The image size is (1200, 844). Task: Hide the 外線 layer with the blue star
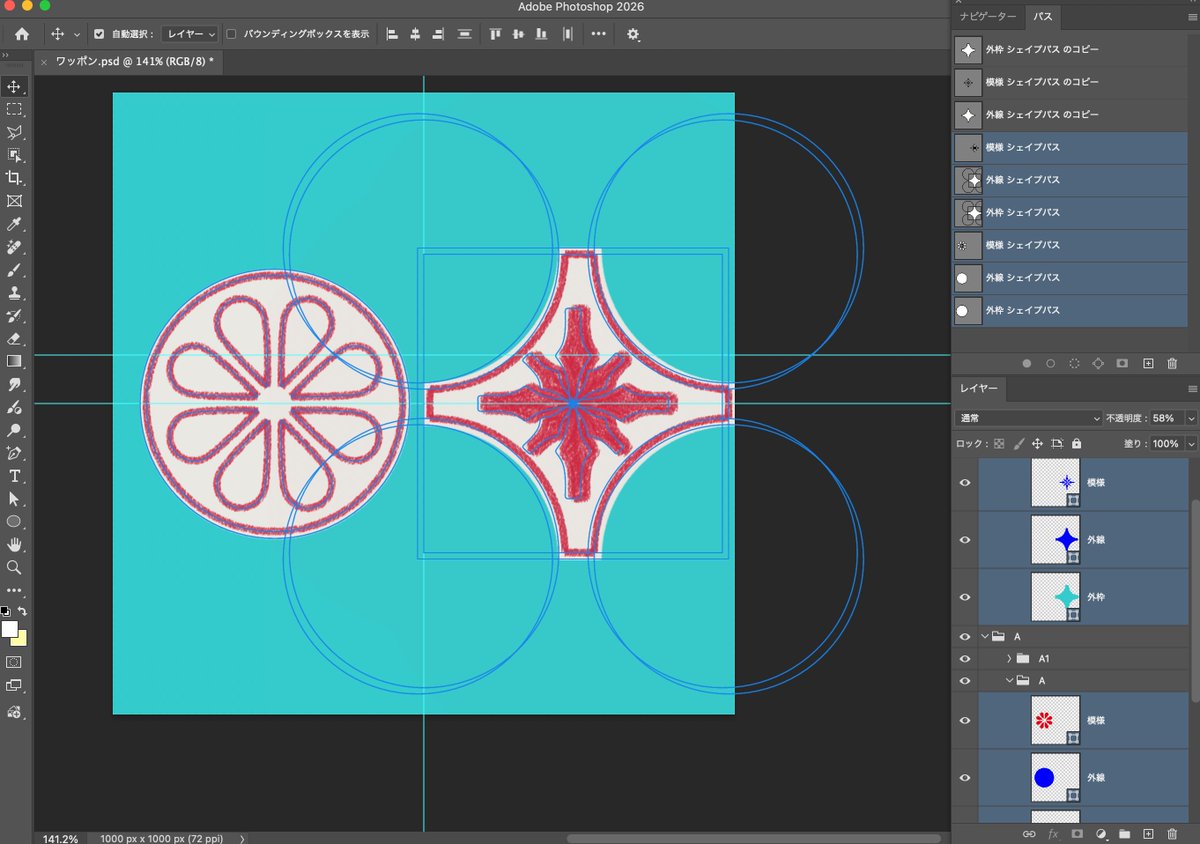(965, 540)
